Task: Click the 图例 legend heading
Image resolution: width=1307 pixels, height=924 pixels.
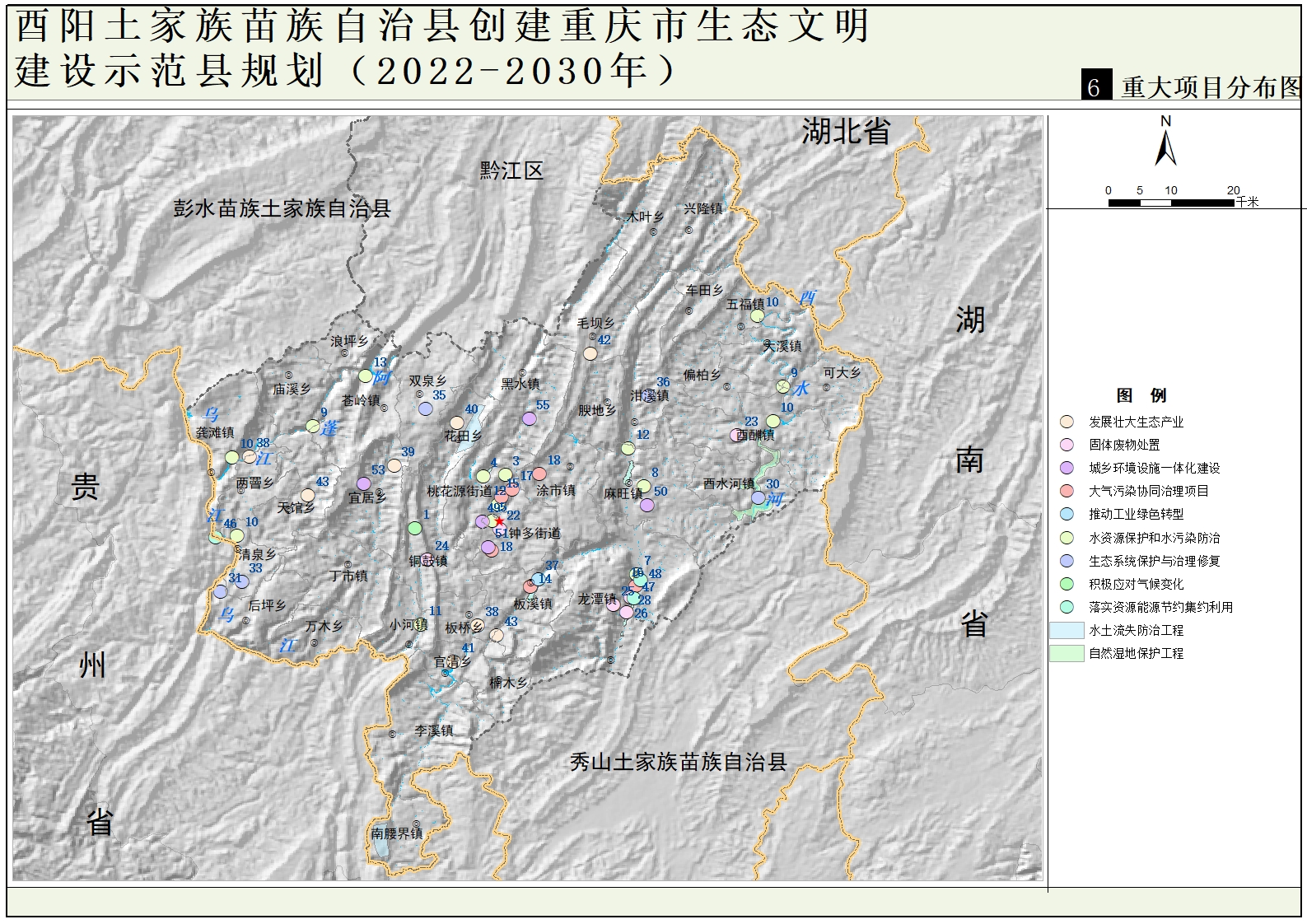Action: 1141,395
